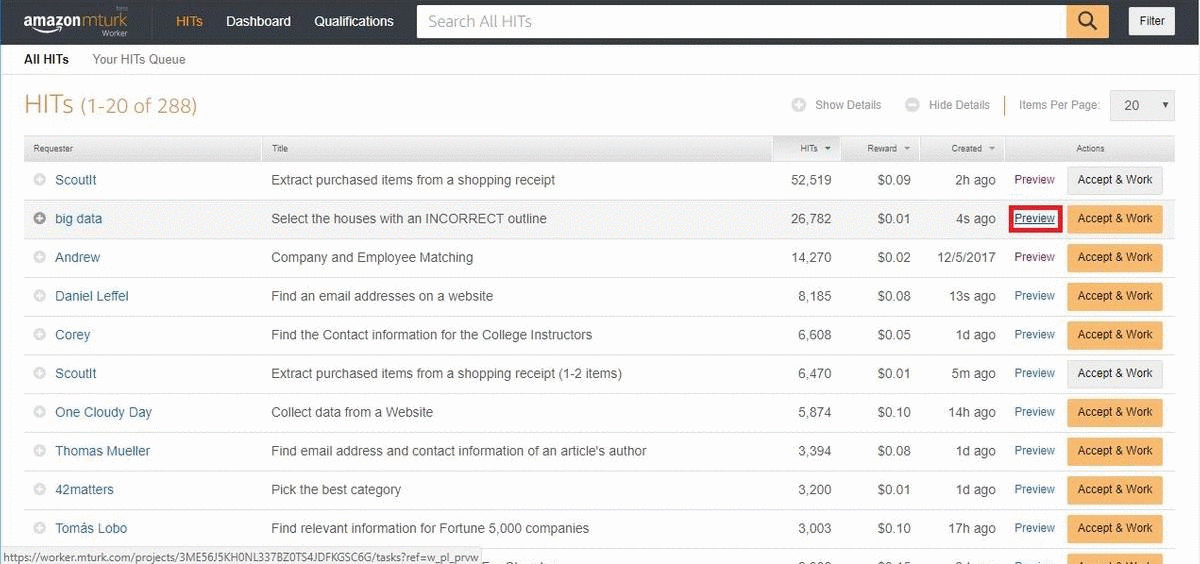The width and height of the screenshot is (1200, 564).
Task: Open the HITs navigation tab
Action: 189,21
